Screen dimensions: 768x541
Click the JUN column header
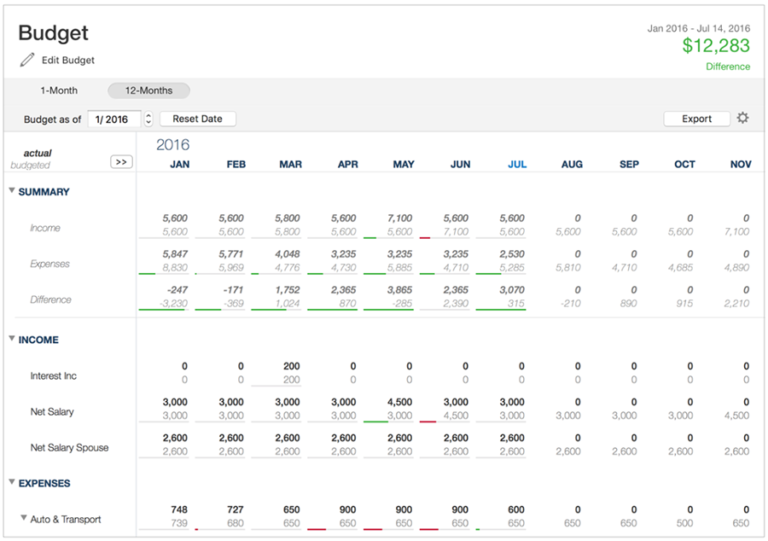(460, 165)
